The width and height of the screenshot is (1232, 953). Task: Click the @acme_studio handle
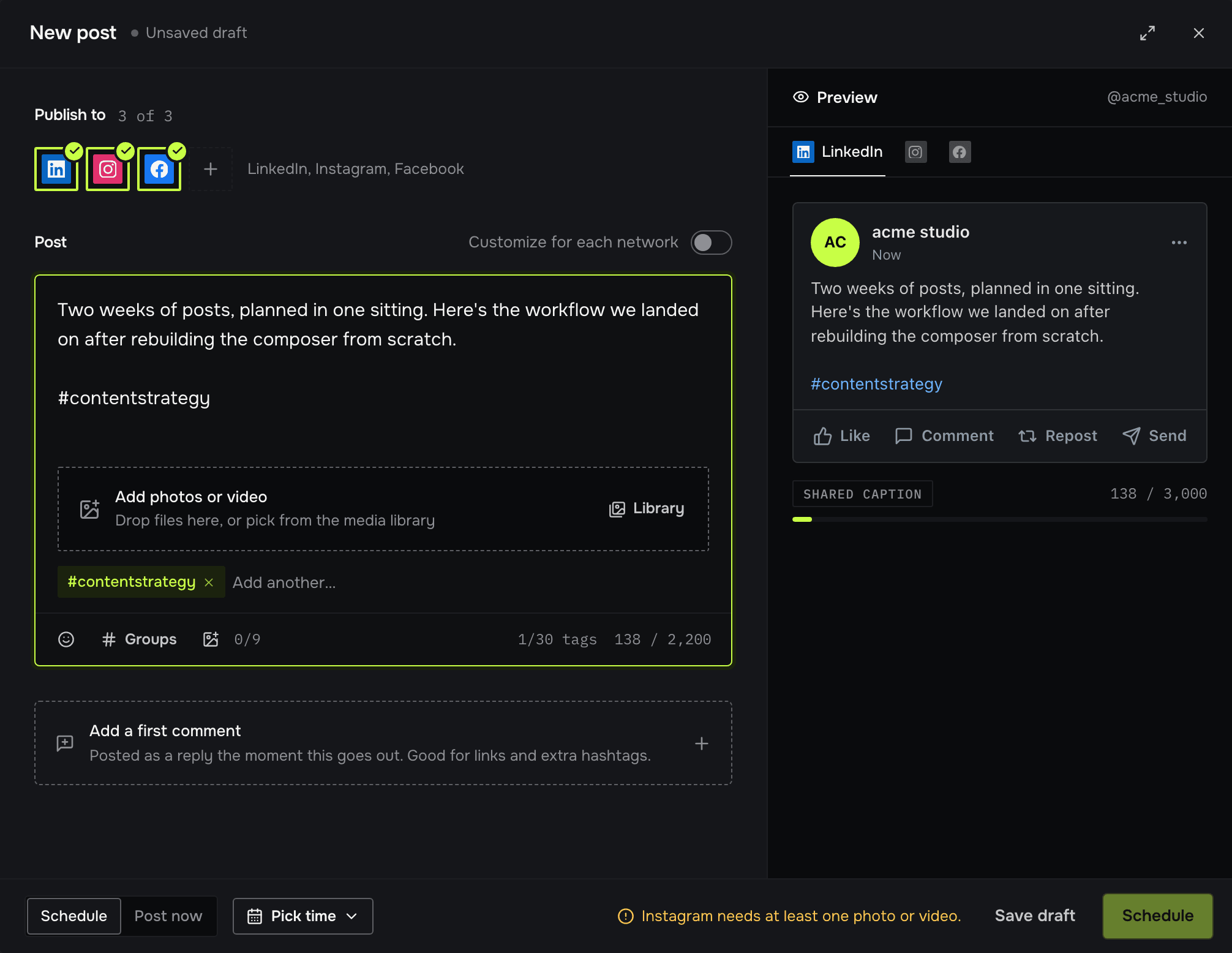(1157, 97)
